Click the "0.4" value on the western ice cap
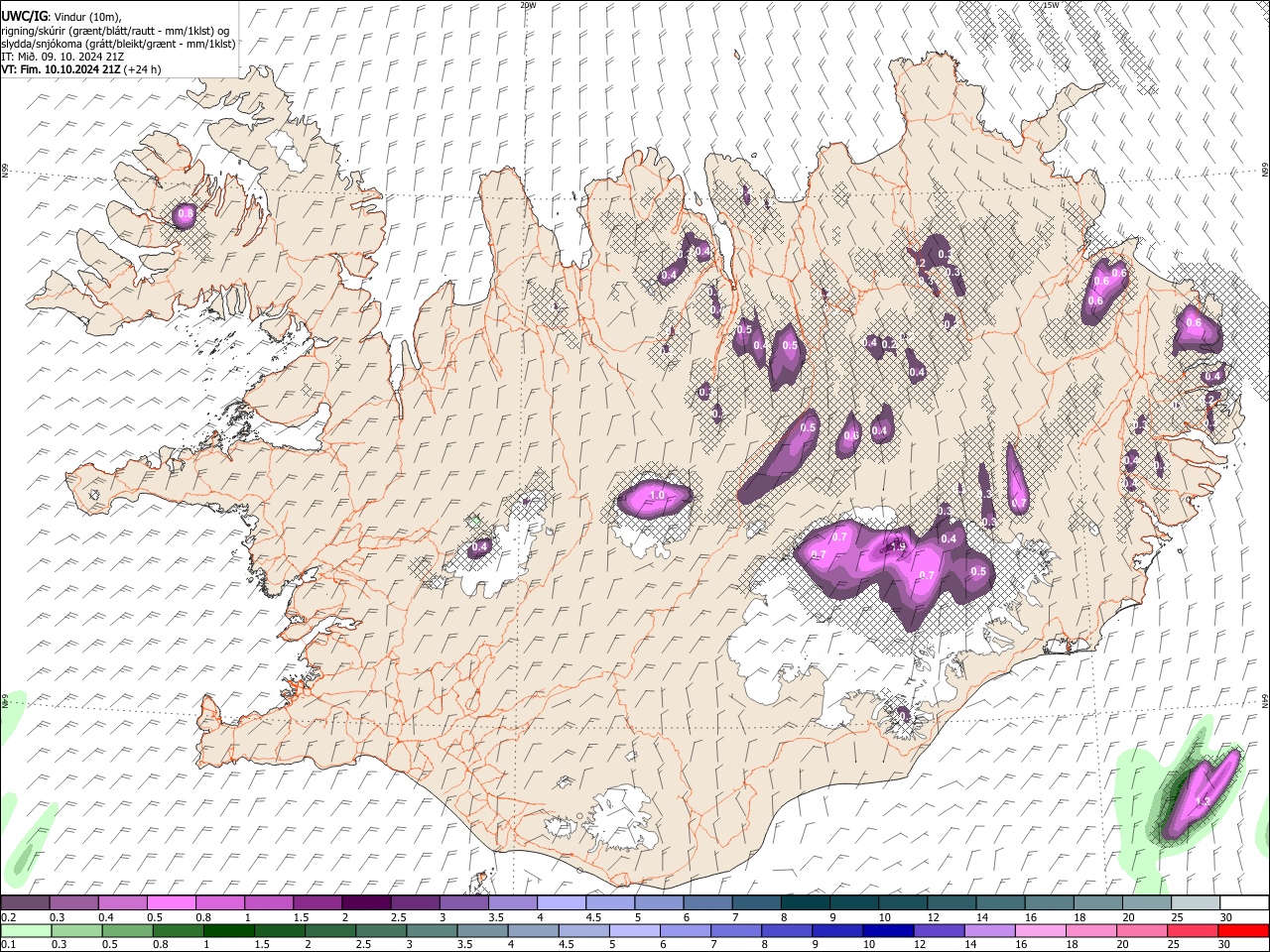This screenshot has height=952, width=1270. pyautogui.click(x=480, y=546)
